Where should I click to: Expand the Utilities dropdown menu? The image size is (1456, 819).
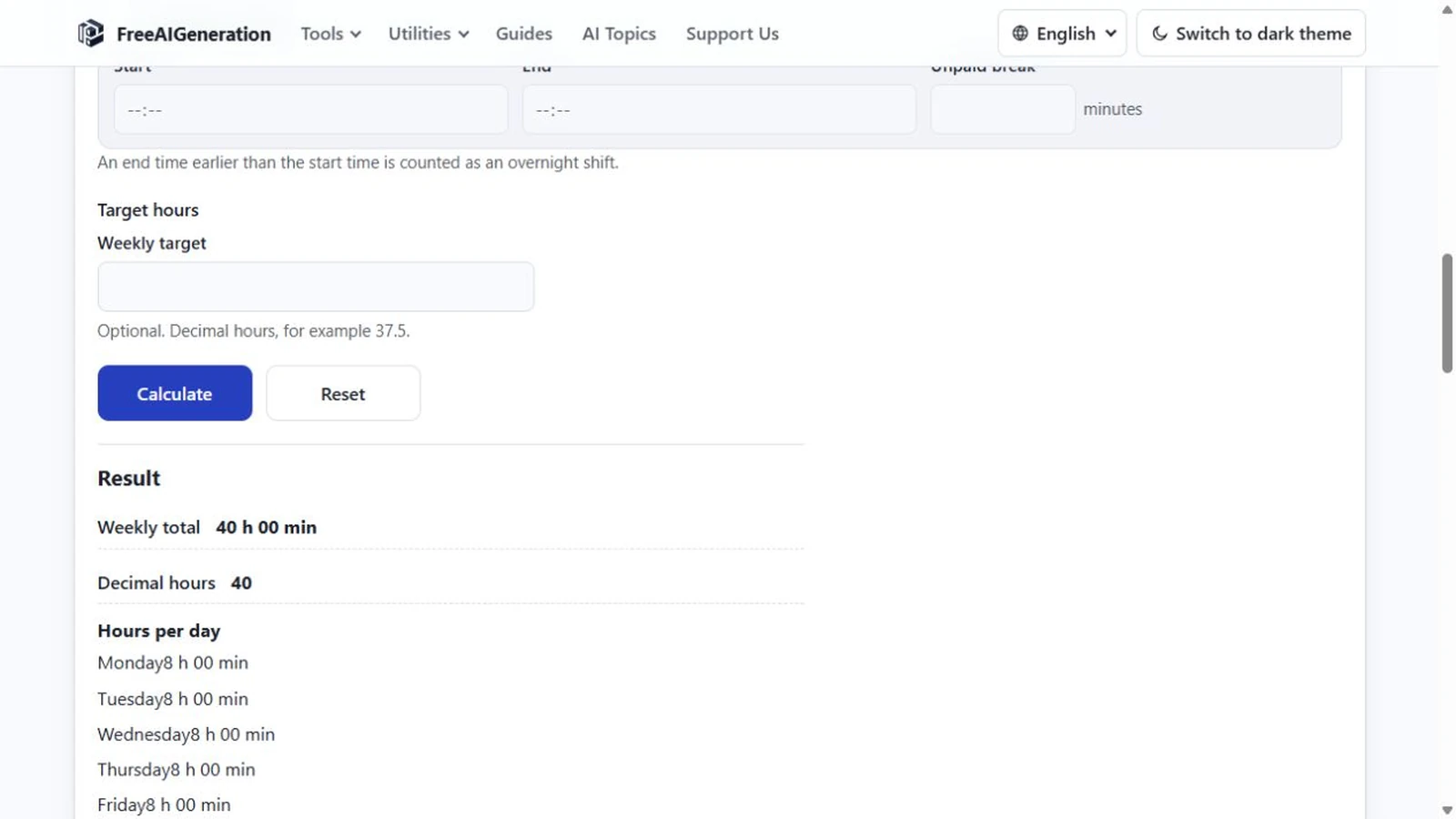tap(428, 34)
